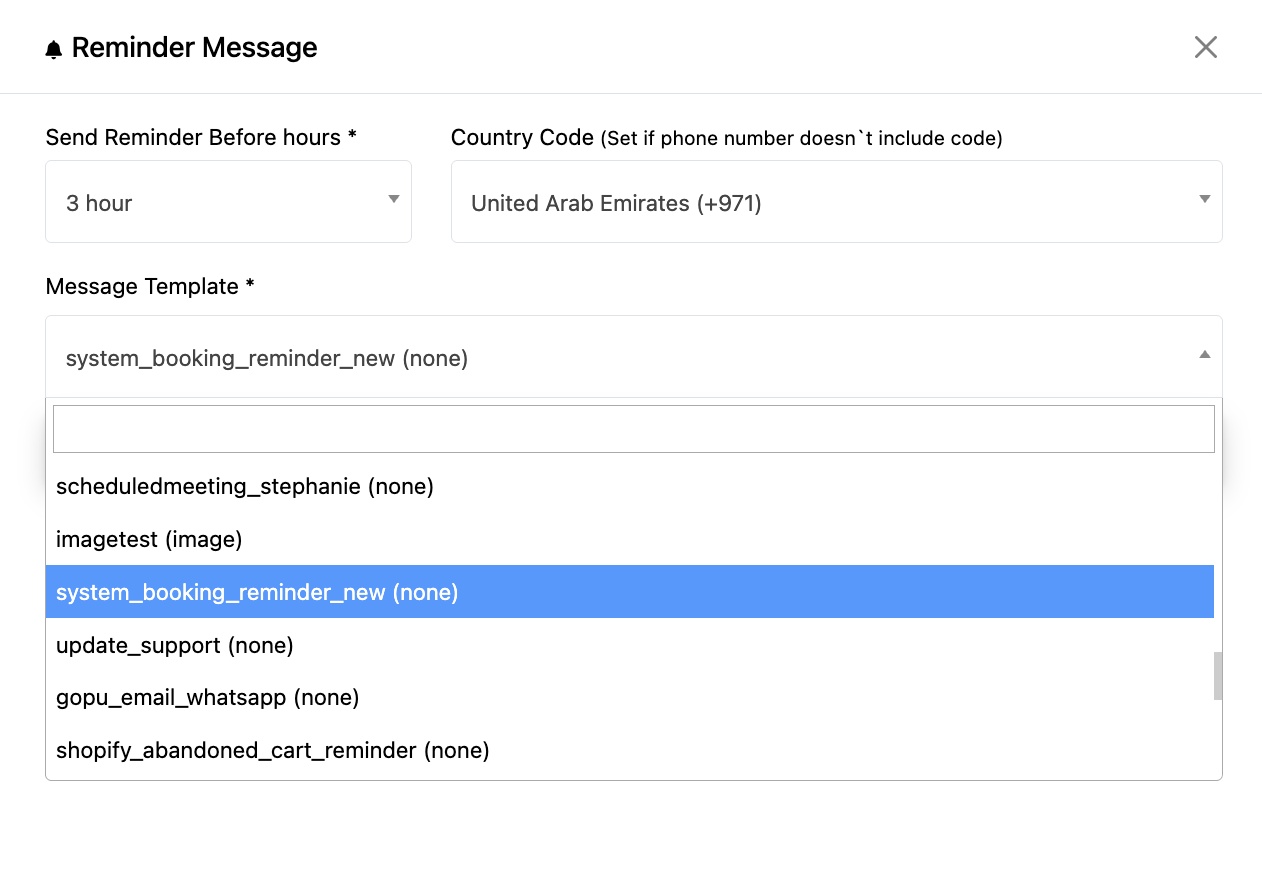Click the template list scrollbar thumb
The height and width of the screenshot is (896, 1262).
(1218, 676)
